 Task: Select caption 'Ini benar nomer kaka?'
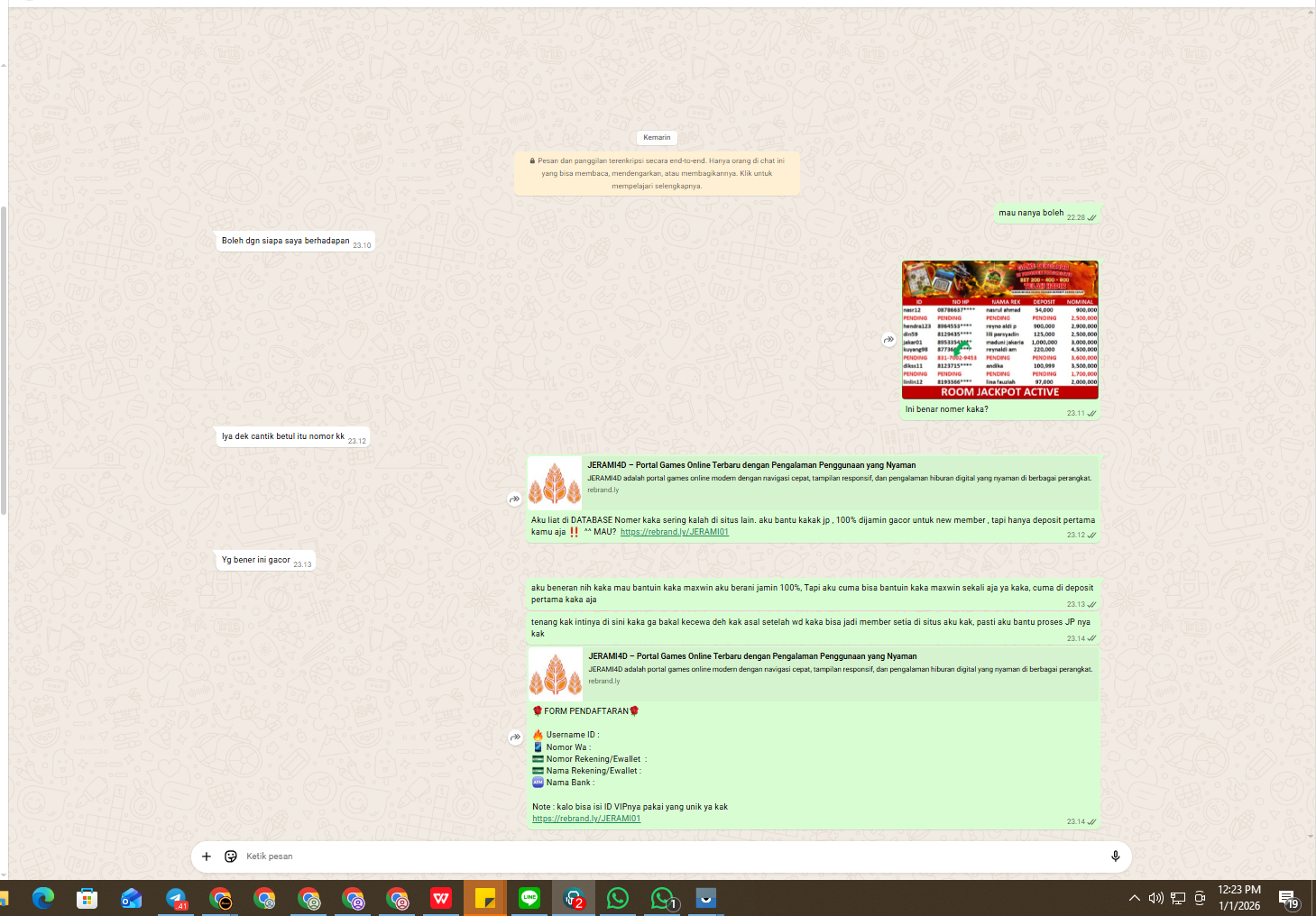pyautogui.click(x=946, y=409)
